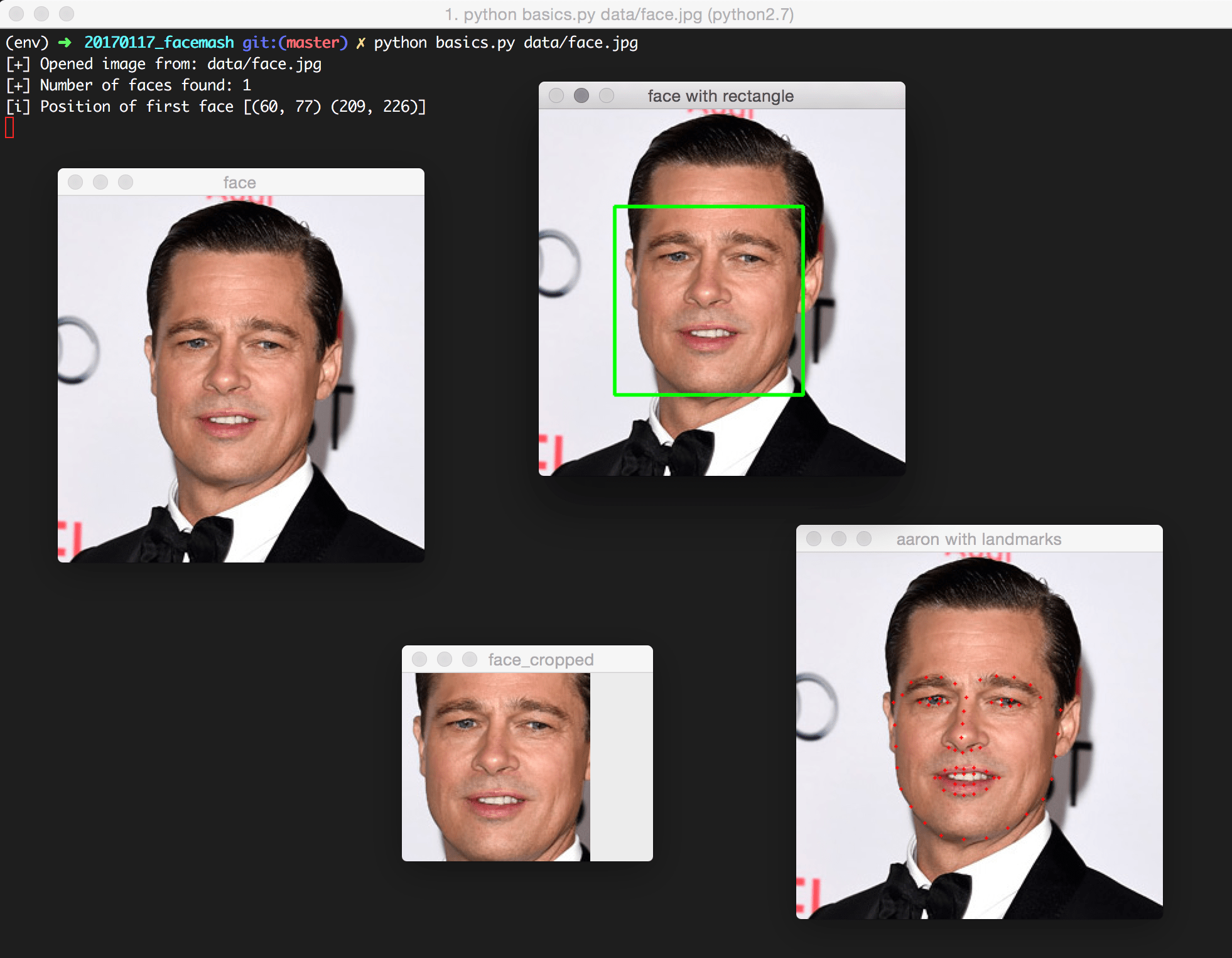The width and height of the screenshot is (1232, 958).
Task: Close the 'face_cropped' window
Action: point(419,659)
